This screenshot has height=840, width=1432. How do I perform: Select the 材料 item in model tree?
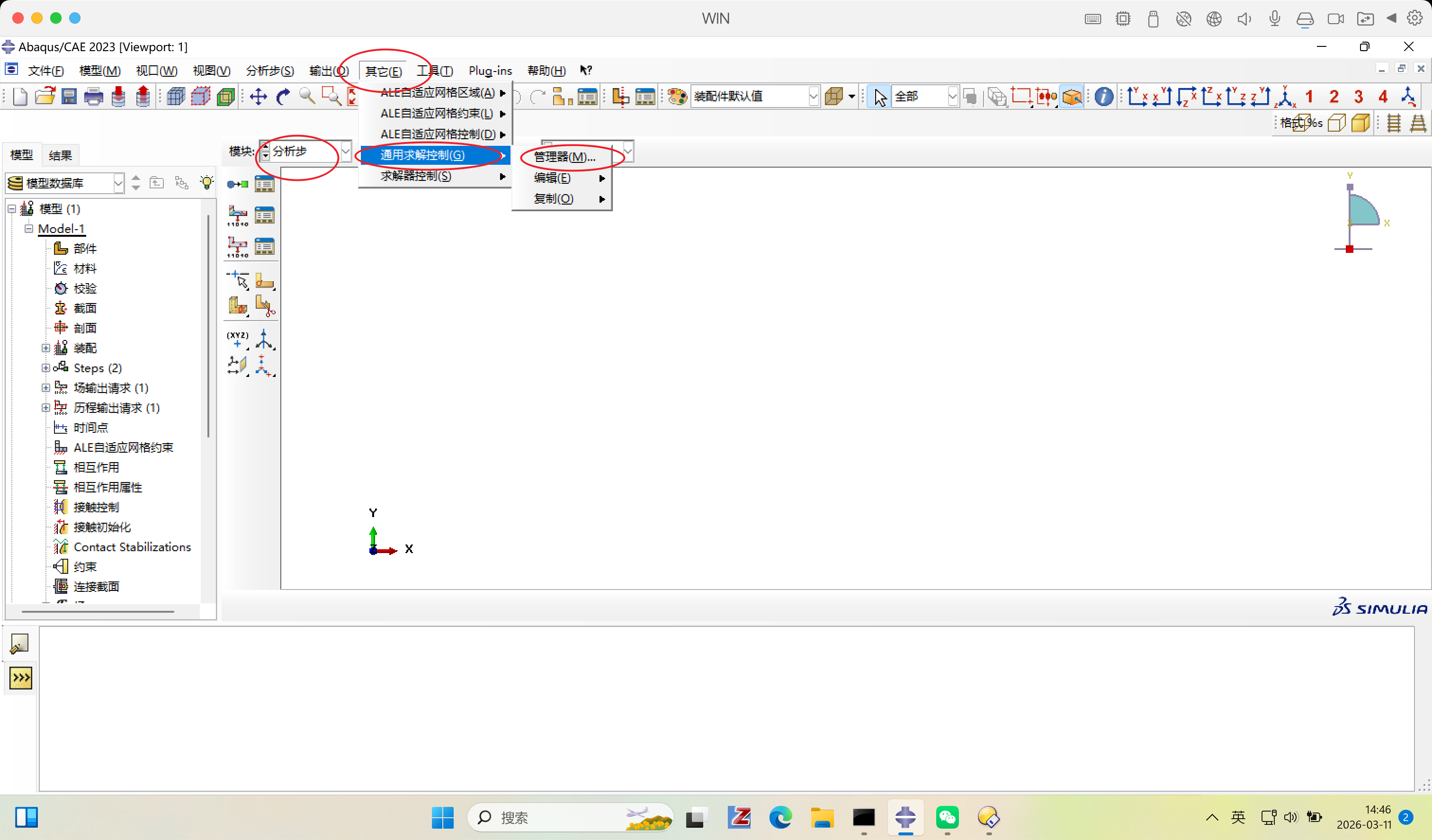[x=85, y=268]
